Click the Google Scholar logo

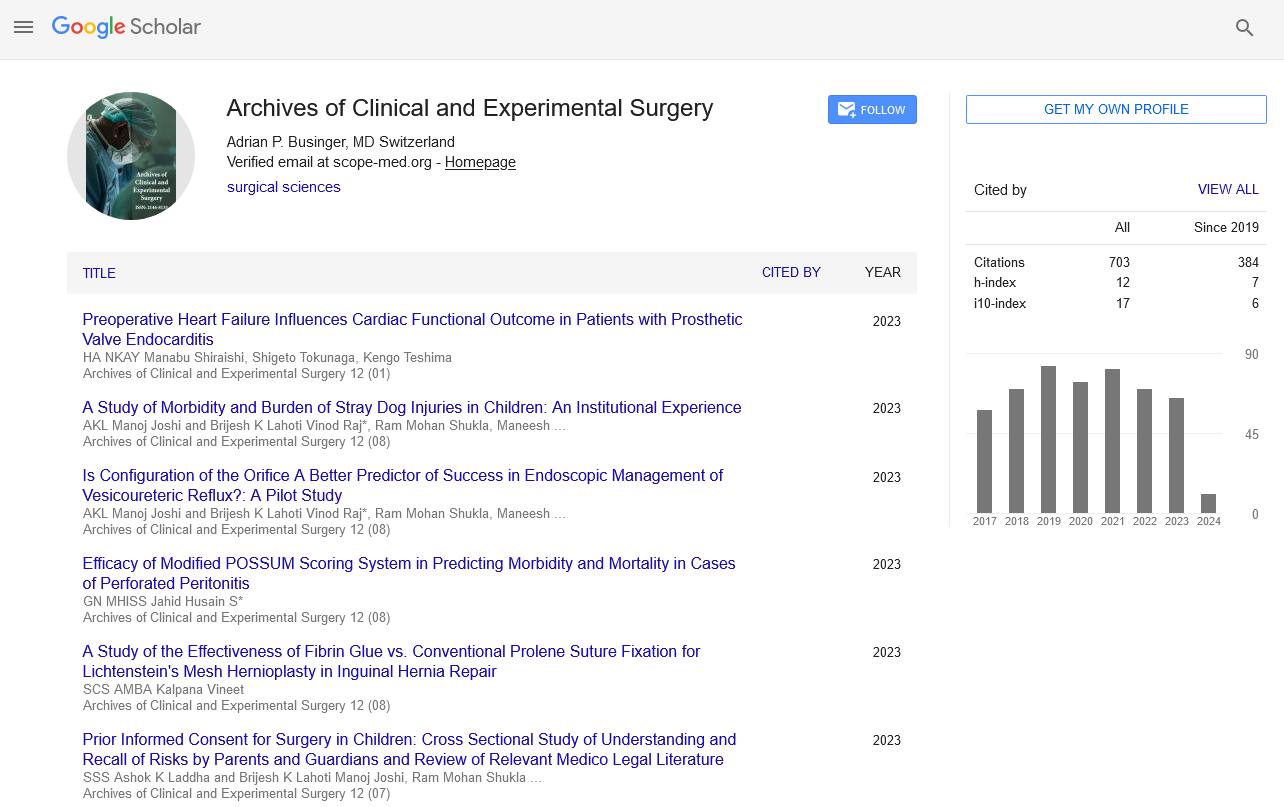point(126,27)
